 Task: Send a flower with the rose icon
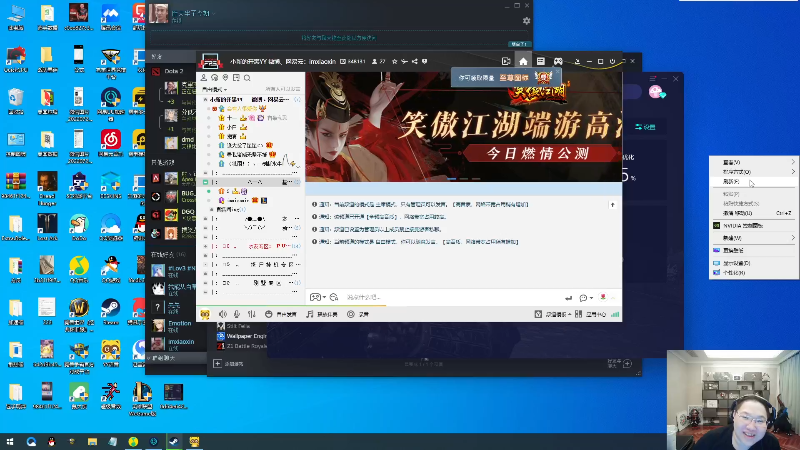pyautogui.click(x=603, y=297)
